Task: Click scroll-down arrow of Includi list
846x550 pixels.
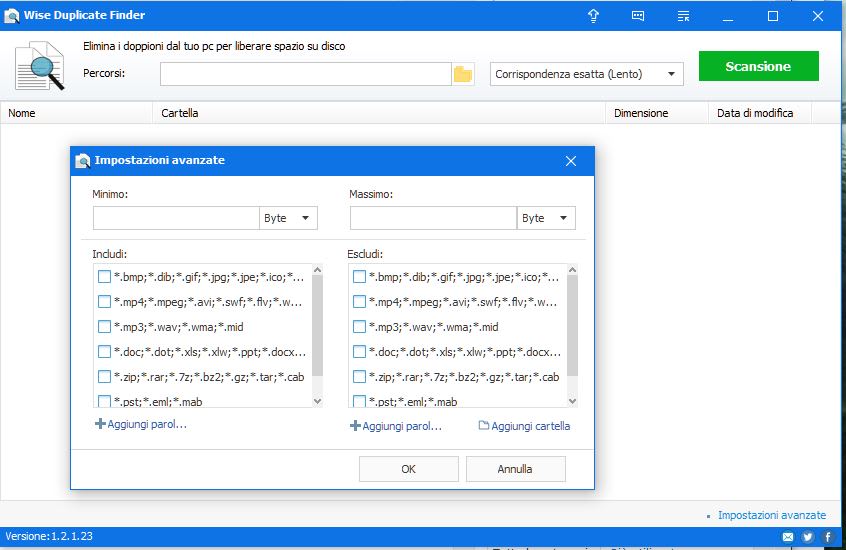Action: point(317,401)
